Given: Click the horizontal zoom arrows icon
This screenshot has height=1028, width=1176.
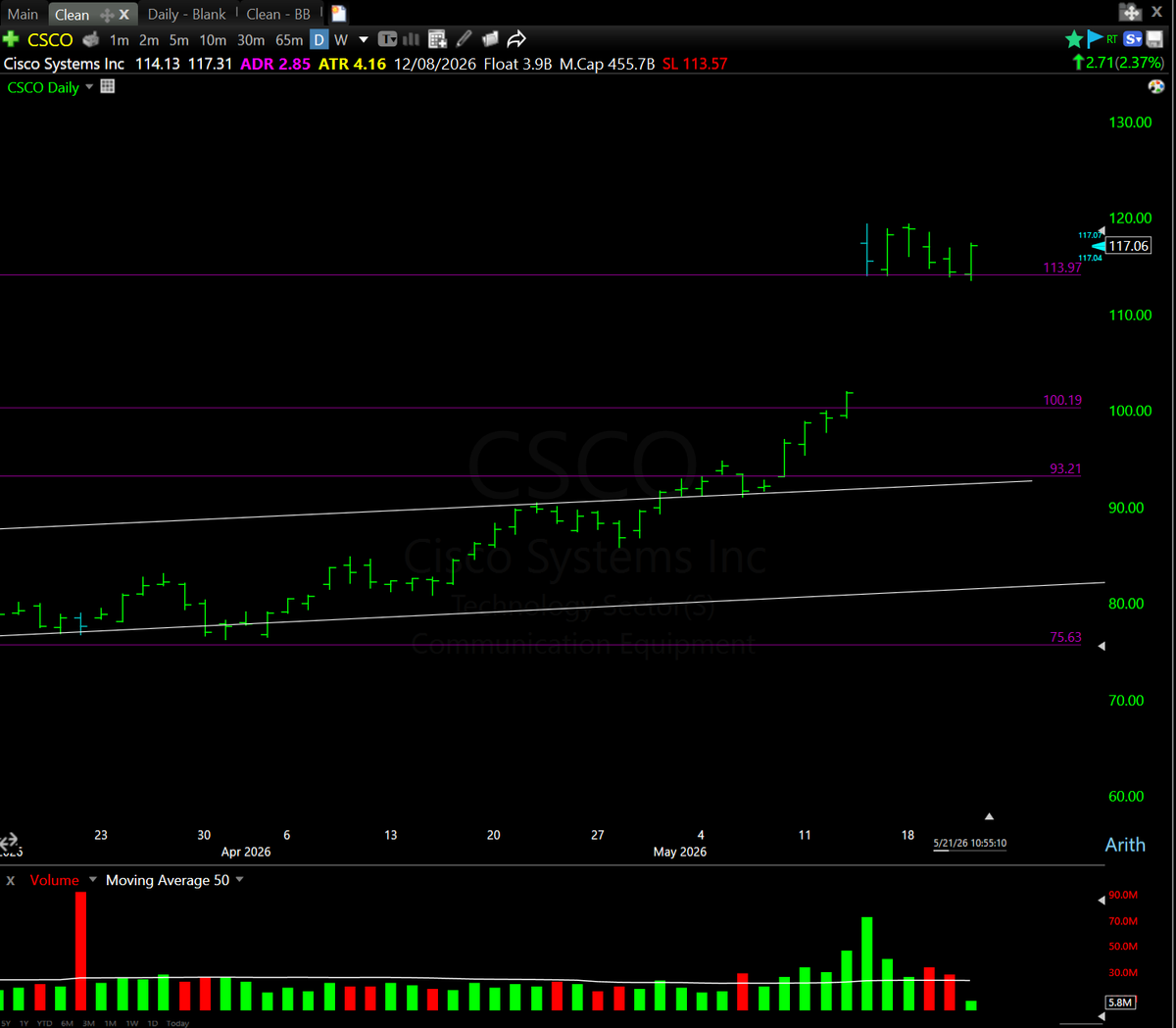Looking at the screenshot, I should point(10,842).
